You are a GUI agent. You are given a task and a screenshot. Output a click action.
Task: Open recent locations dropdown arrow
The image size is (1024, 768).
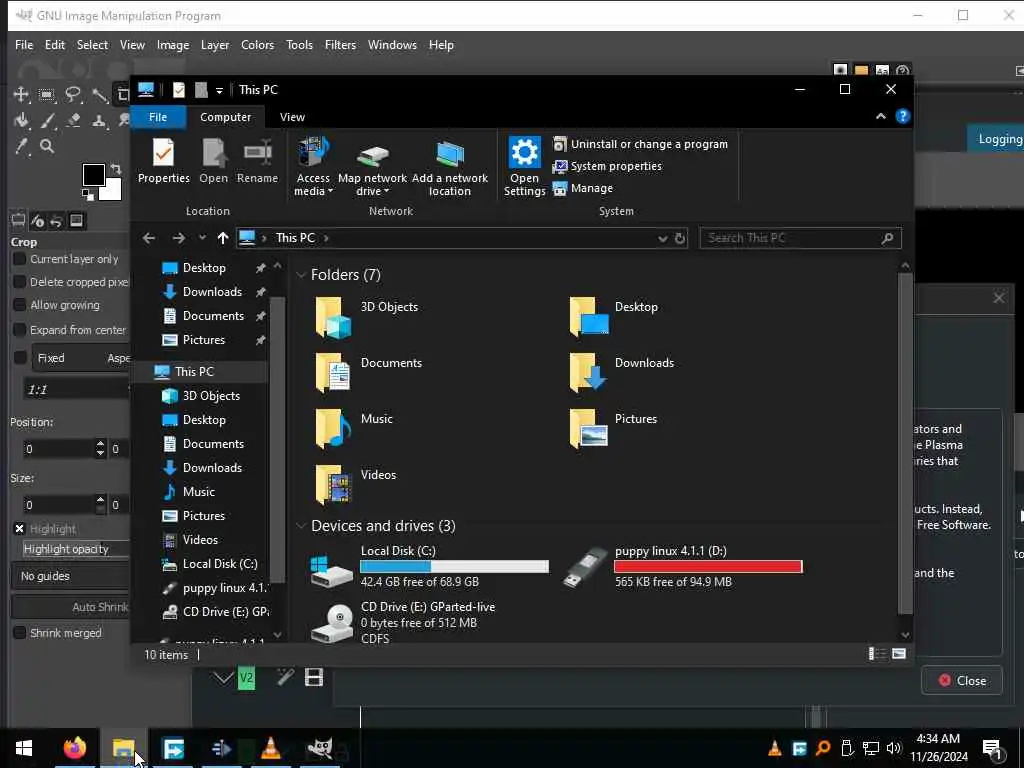[202, 238]
